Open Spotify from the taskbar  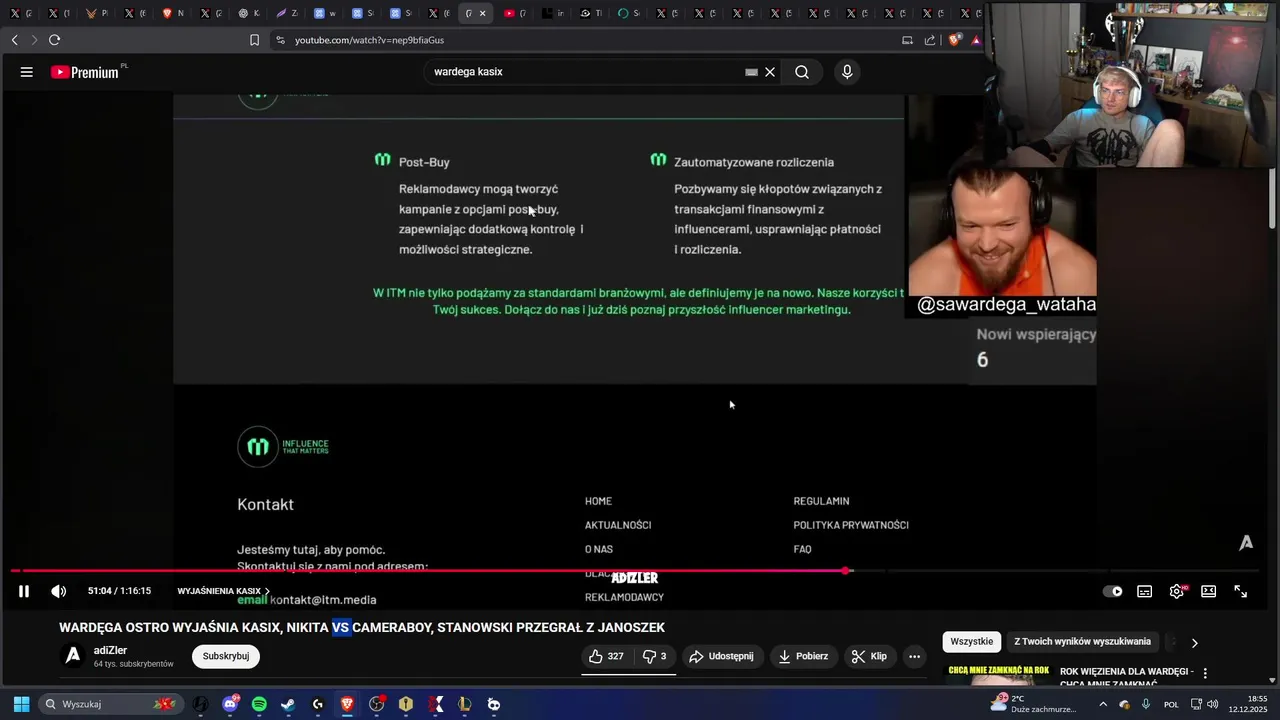(x=259, y=704)
